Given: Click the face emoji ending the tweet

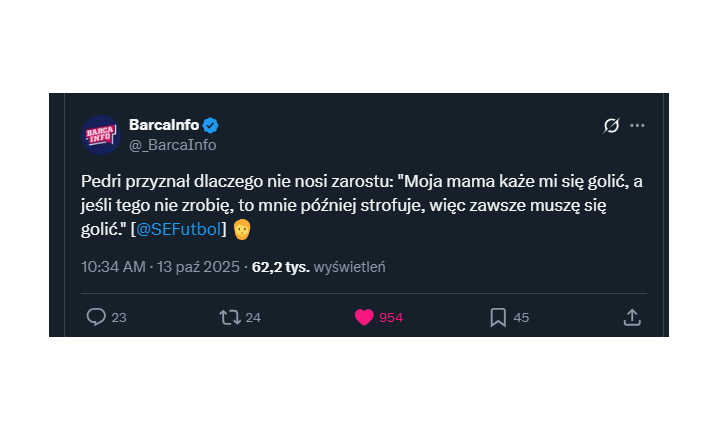Looking at the screenshot, I should pyautogui.click(x=241, y=230).
